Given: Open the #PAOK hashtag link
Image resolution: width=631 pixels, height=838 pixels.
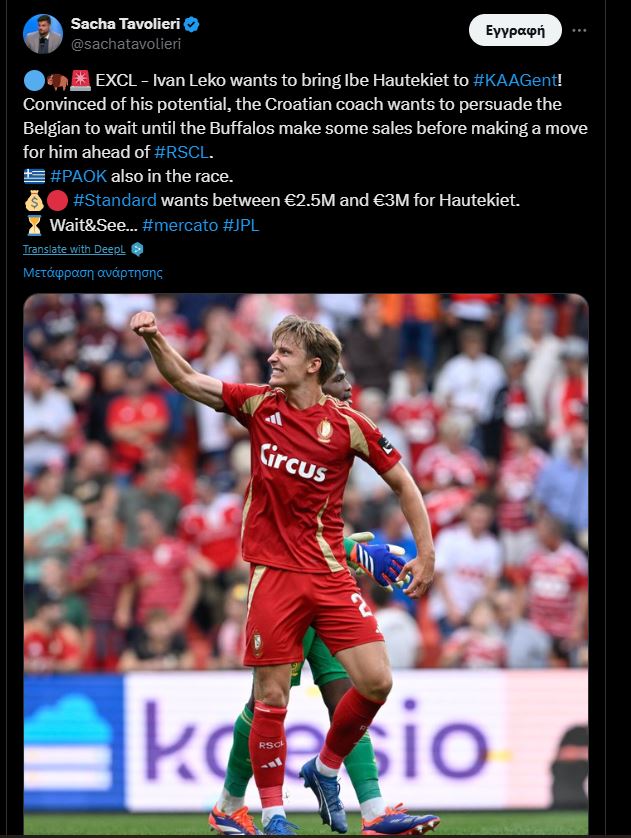Looking at the screenshot, I should [78, 176].
